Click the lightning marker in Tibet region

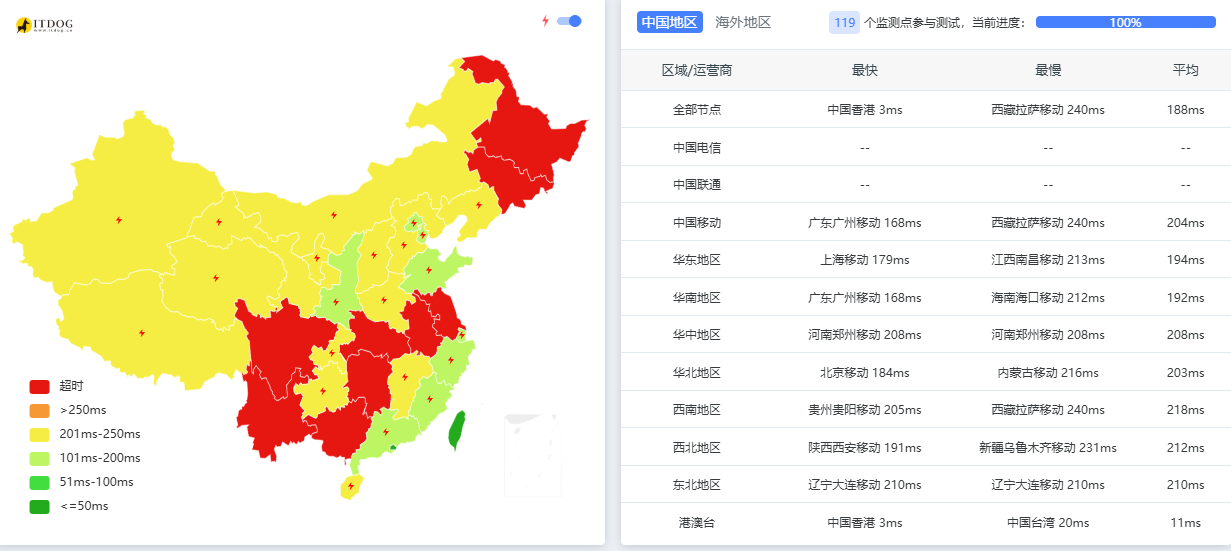142,333
